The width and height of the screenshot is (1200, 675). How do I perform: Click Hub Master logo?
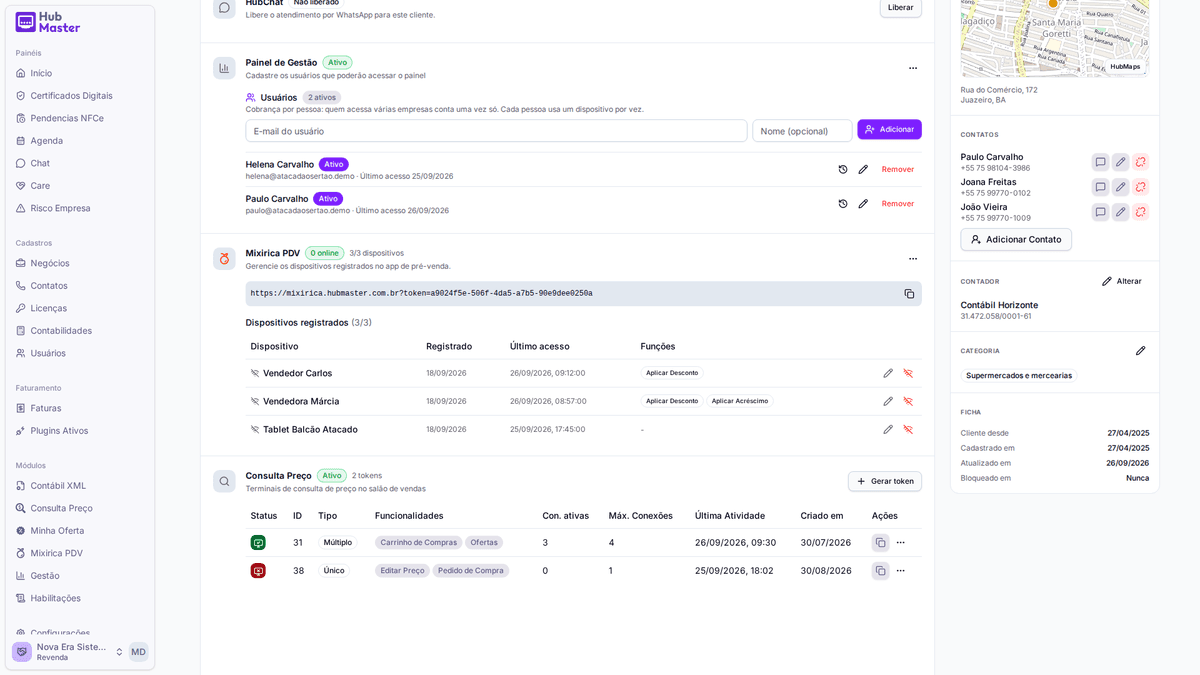coord(48,22)
